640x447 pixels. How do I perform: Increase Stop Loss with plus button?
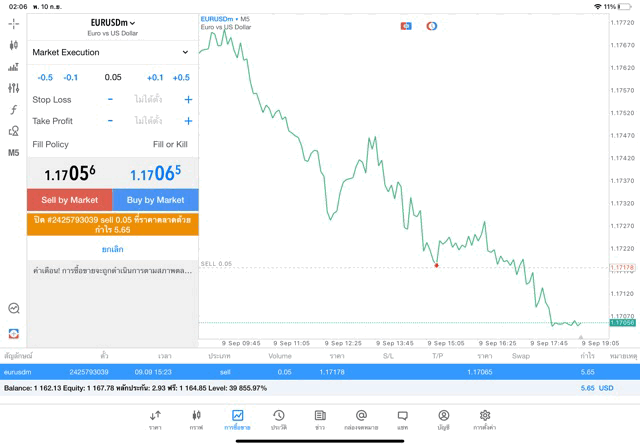[188, 100]
